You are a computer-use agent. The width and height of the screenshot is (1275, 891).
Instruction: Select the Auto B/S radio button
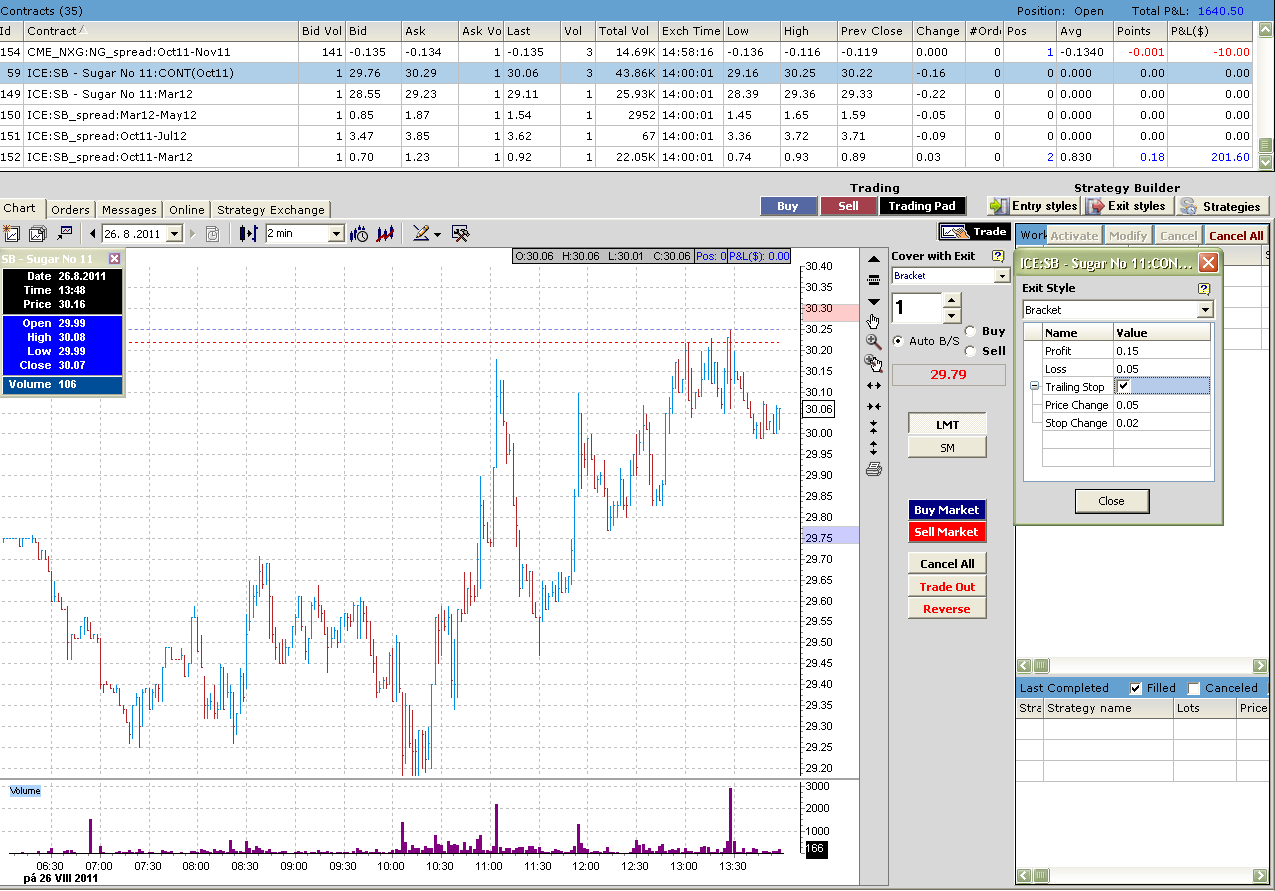coord(898,341)
